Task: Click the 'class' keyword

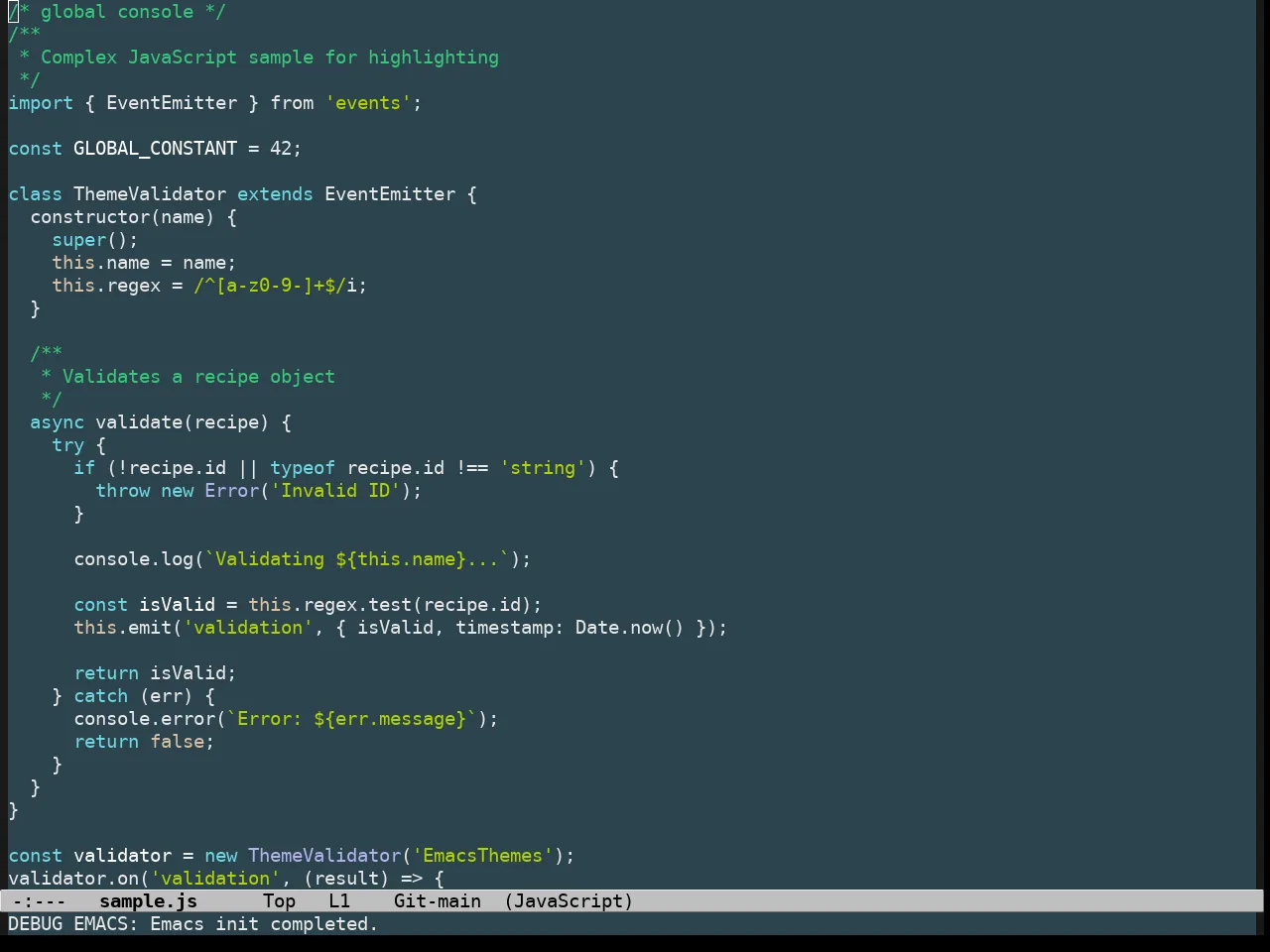Action: (35, 194)
